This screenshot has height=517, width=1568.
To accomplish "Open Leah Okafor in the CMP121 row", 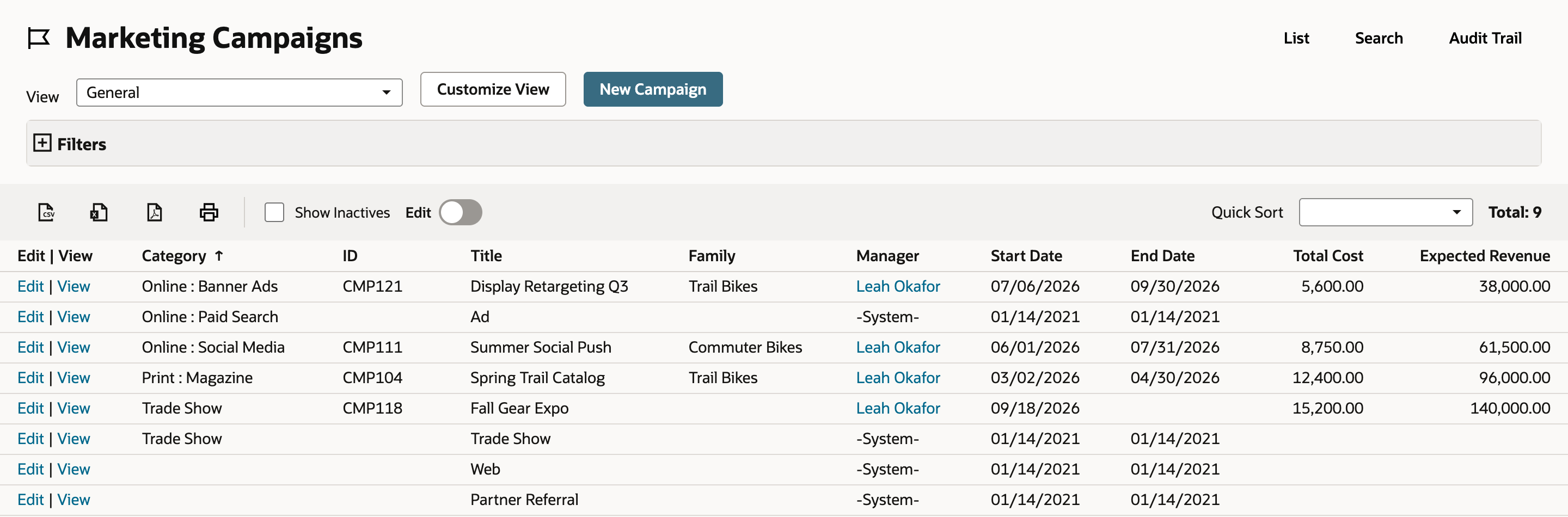I will [x=898, y=286].
